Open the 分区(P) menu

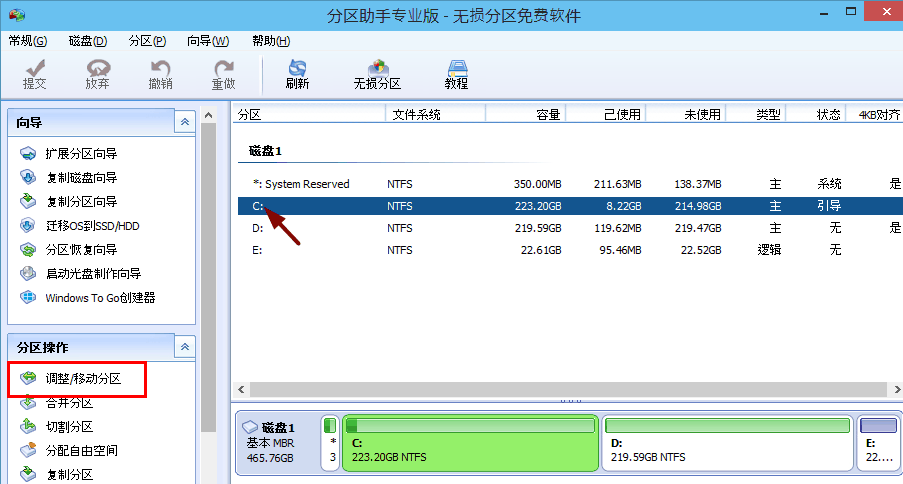tap(147, 41)
